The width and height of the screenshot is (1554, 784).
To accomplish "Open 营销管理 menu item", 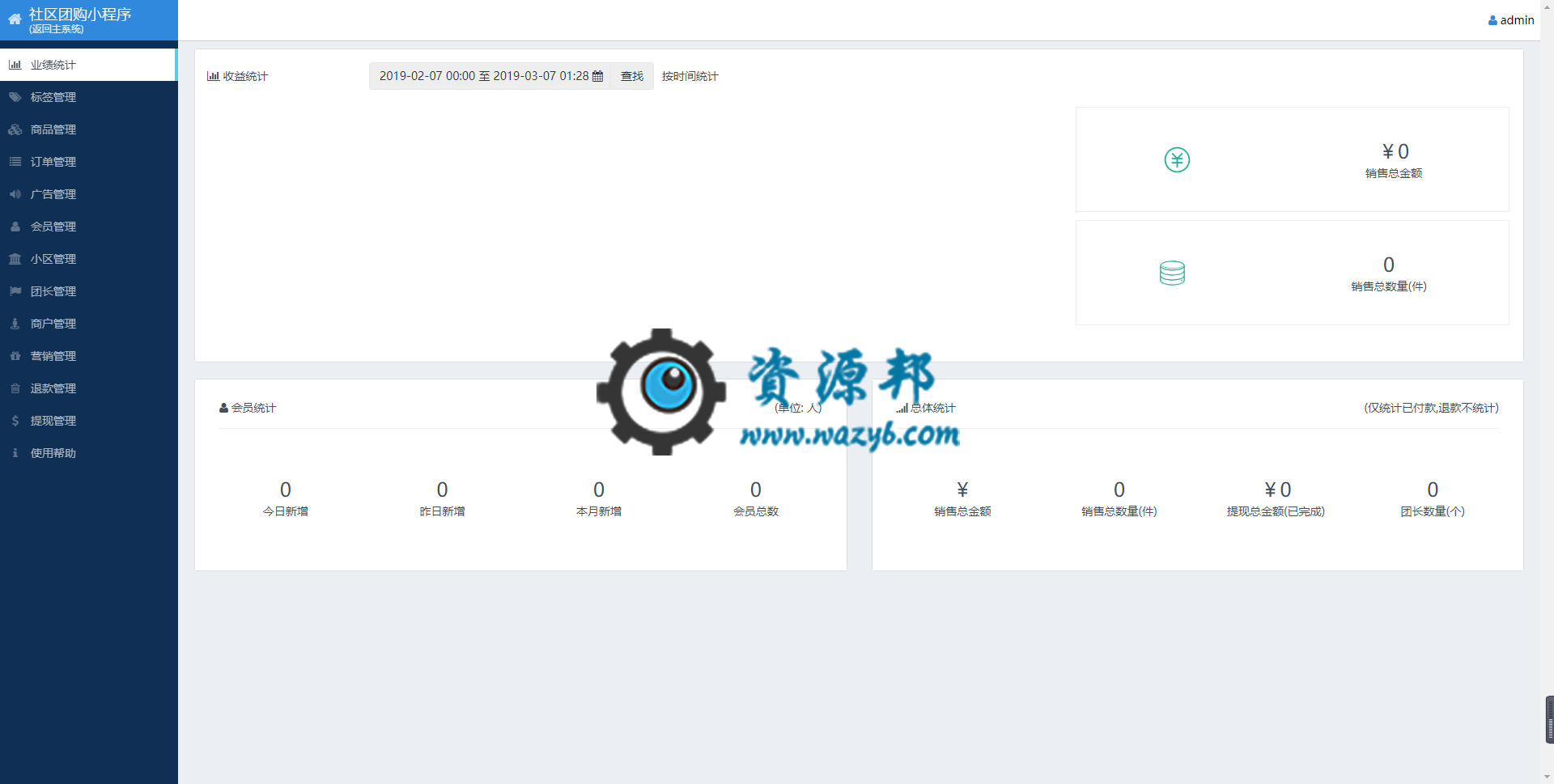I will click(89, 356).
